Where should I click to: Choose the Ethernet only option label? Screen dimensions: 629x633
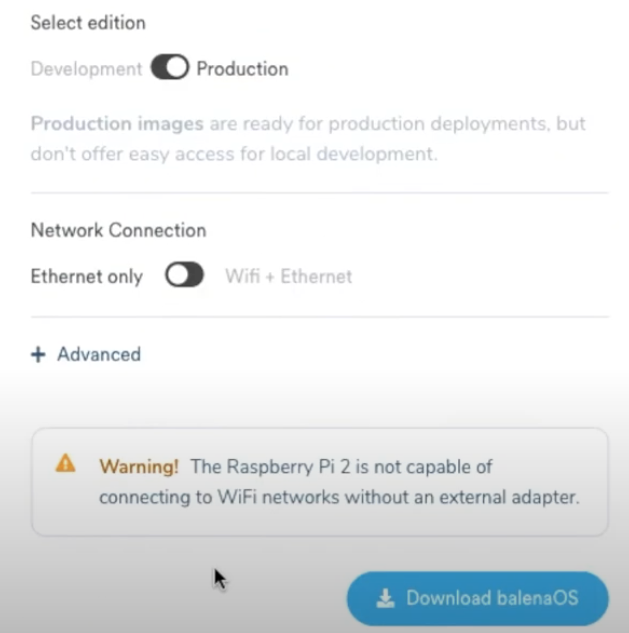click(87, 277)
